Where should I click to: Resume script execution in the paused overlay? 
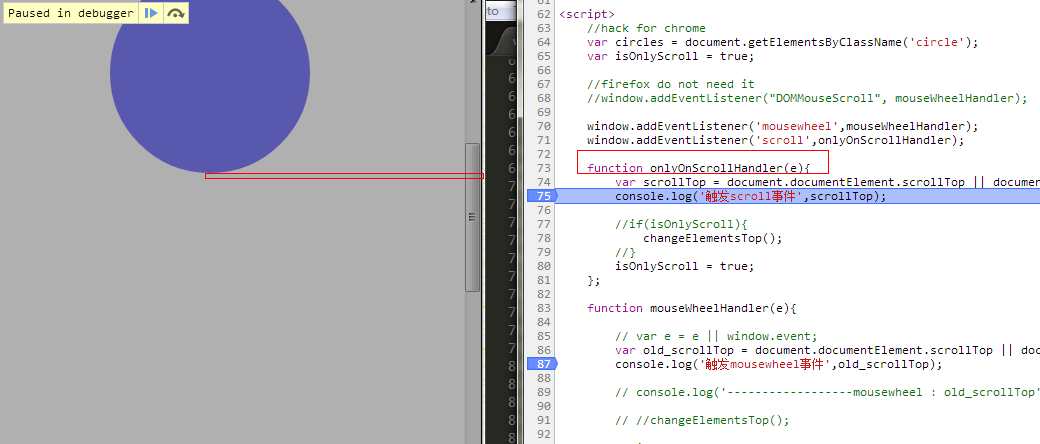(x=151, y=13)
